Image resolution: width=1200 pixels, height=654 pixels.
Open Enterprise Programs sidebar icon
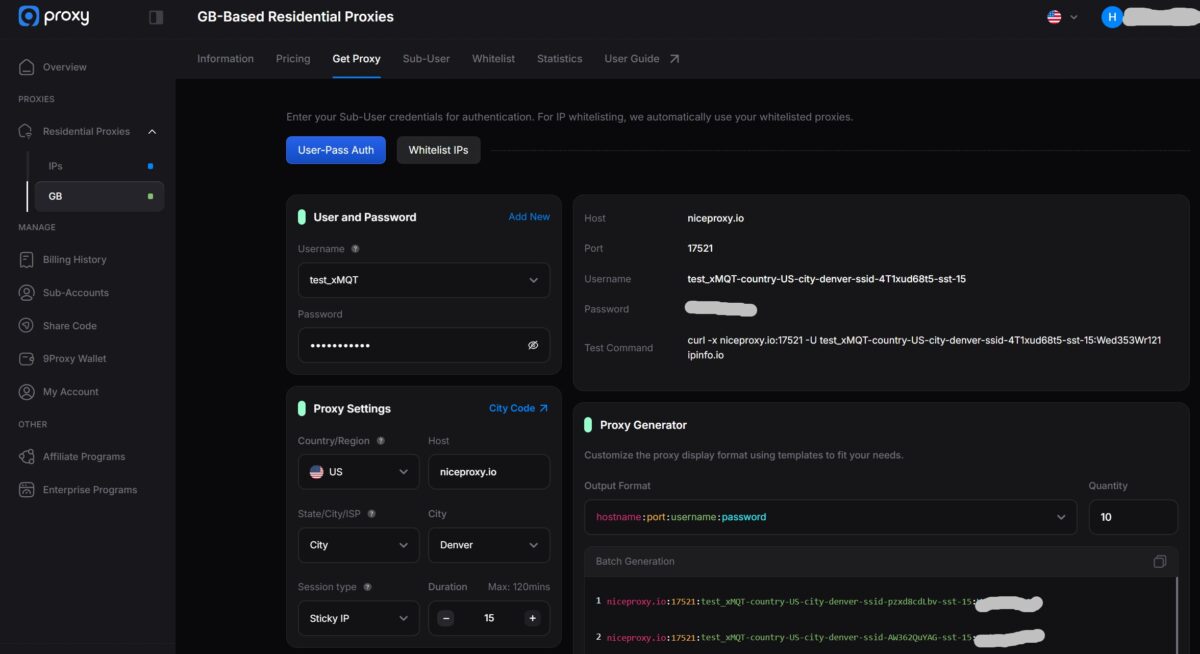click(x=27, y=489)
